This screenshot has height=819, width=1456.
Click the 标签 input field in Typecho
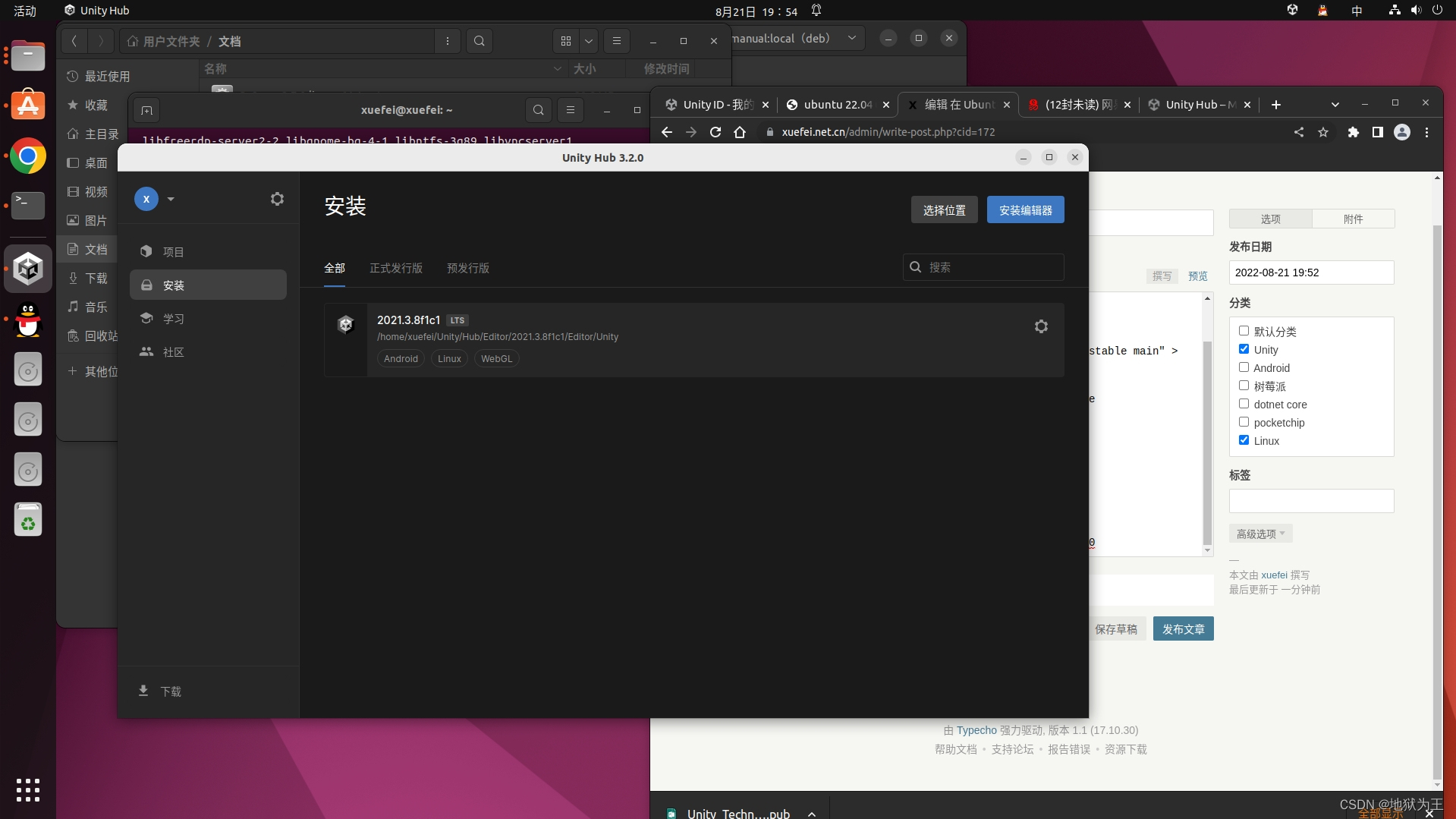pyautogui.click(x=1311, y=501)
